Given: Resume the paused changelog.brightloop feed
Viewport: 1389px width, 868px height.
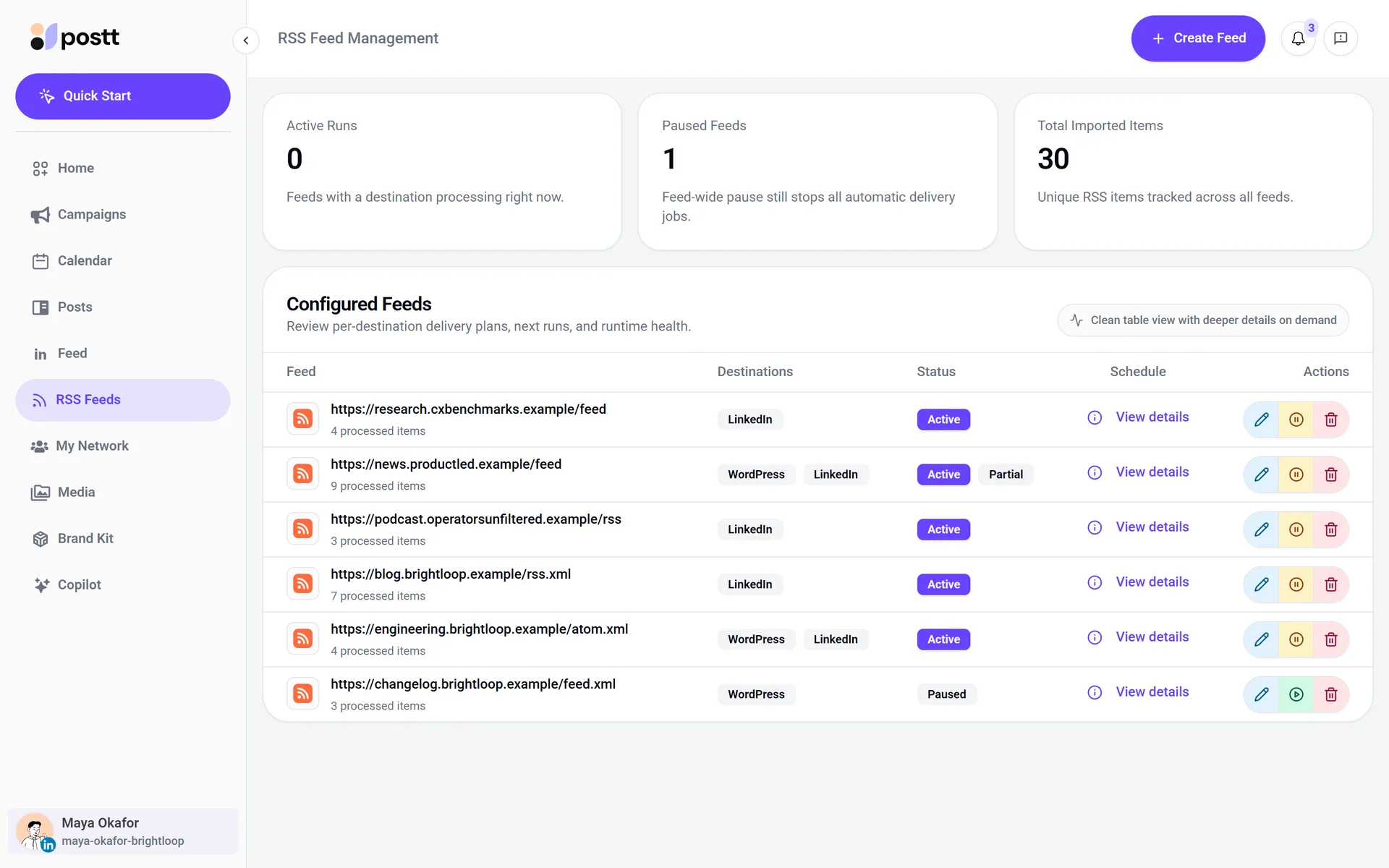Looking at the screenshot, I should tap(1296, 694).
